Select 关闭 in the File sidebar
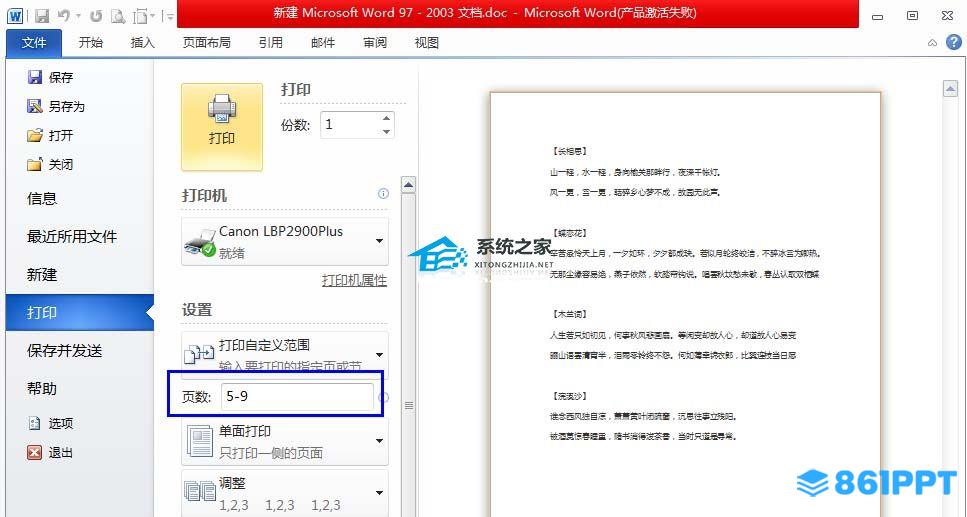967x517 pixels. coord(51,164)
